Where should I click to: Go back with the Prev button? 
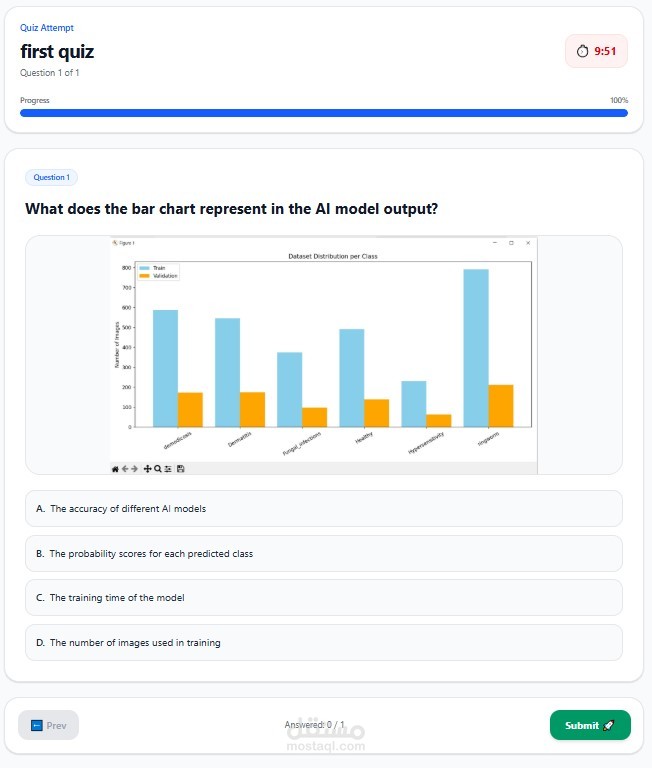coord(48,725)
